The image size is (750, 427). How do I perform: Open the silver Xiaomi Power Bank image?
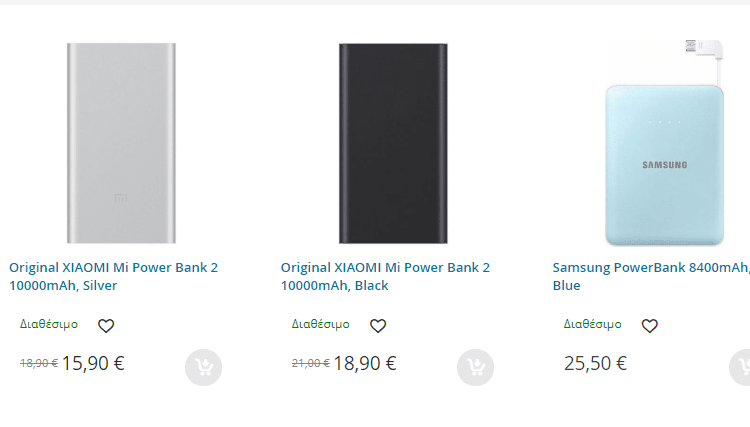tap(121, 143)
